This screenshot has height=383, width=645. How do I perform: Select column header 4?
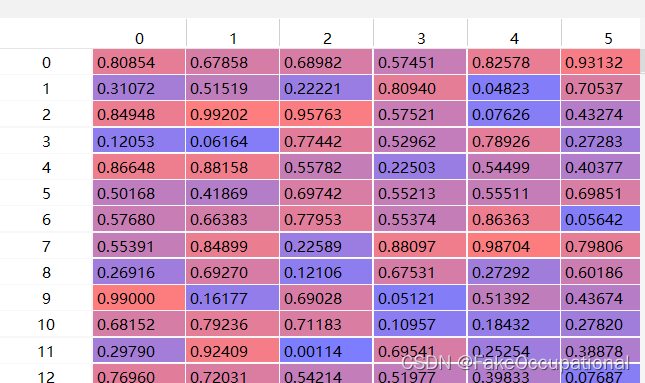point(514,34)
